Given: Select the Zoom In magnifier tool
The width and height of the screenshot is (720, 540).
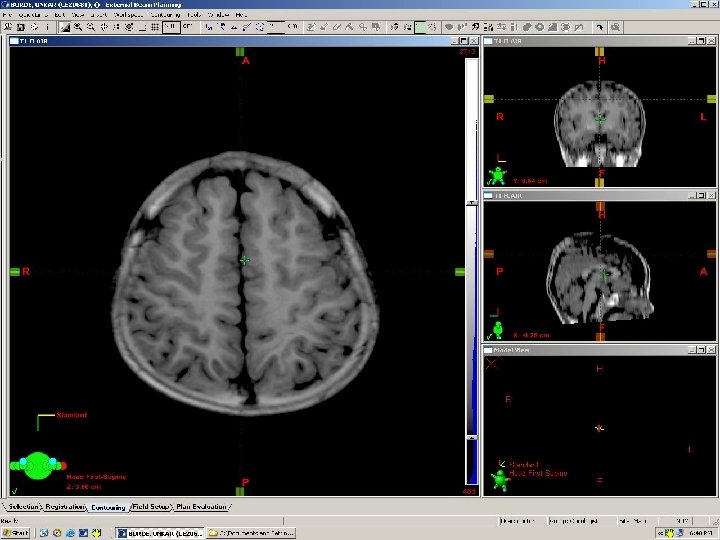Looking at the screenshot, I should point(78,27).
